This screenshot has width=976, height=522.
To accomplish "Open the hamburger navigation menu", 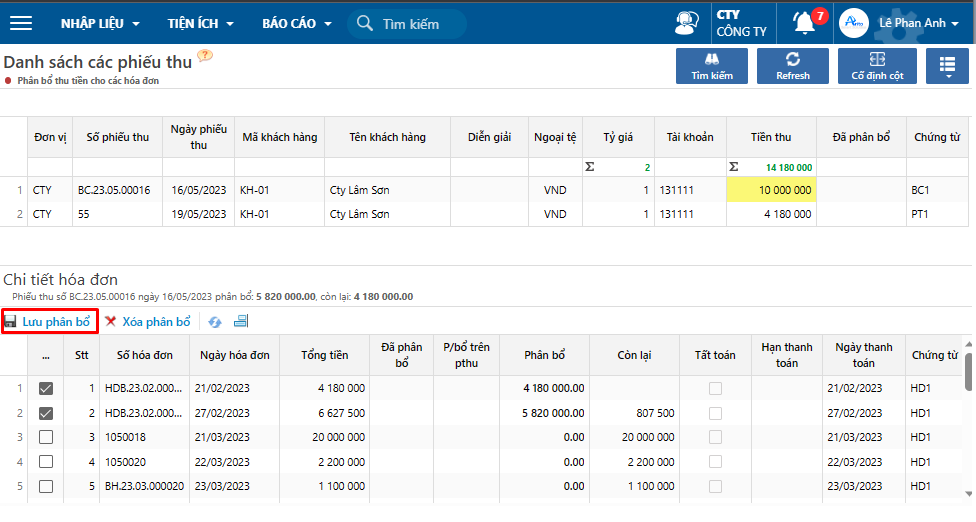I will (x=20, y=23).
